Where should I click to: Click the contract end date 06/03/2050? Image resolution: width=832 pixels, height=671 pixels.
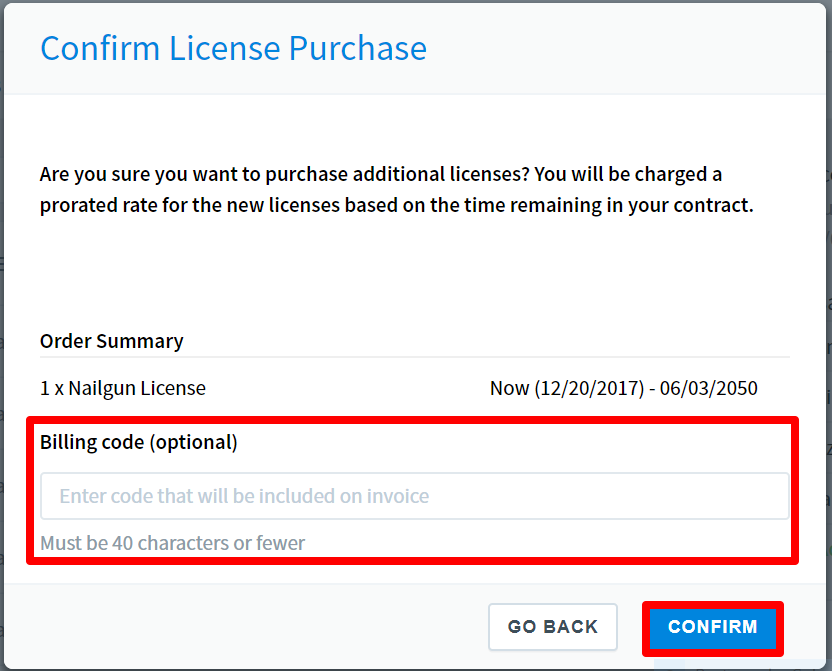710,388
